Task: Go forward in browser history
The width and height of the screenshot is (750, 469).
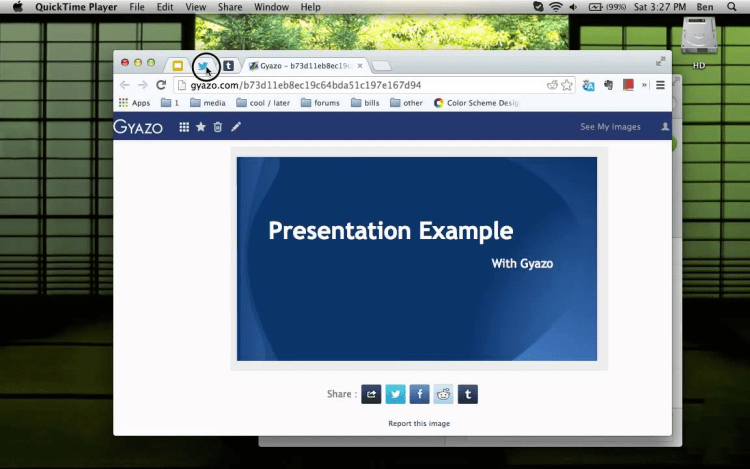Action: point(143,85)
